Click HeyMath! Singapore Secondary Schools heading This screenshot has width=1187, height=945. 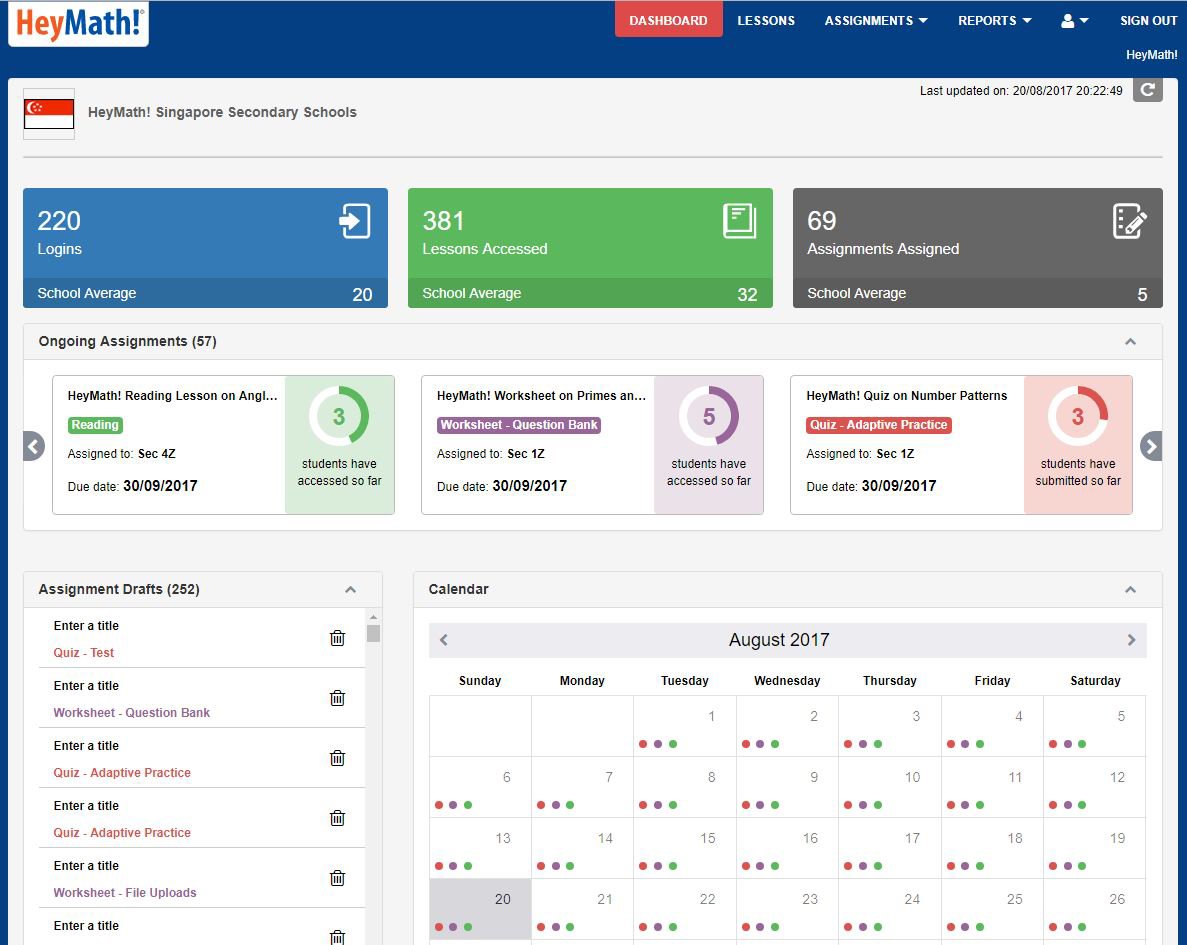click(222, 112)
